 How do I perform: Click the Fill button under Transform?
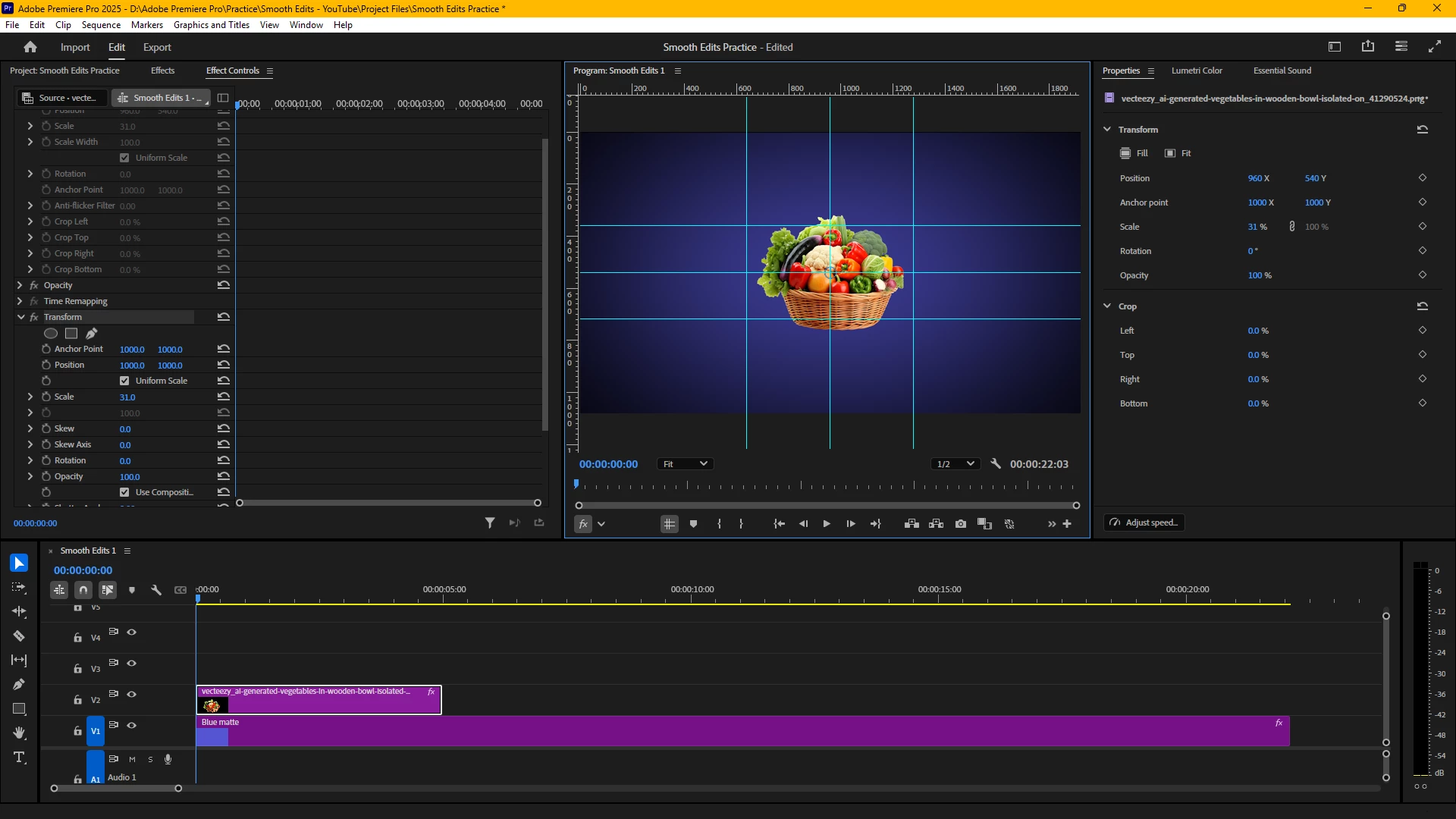[x=1134, y=153]
